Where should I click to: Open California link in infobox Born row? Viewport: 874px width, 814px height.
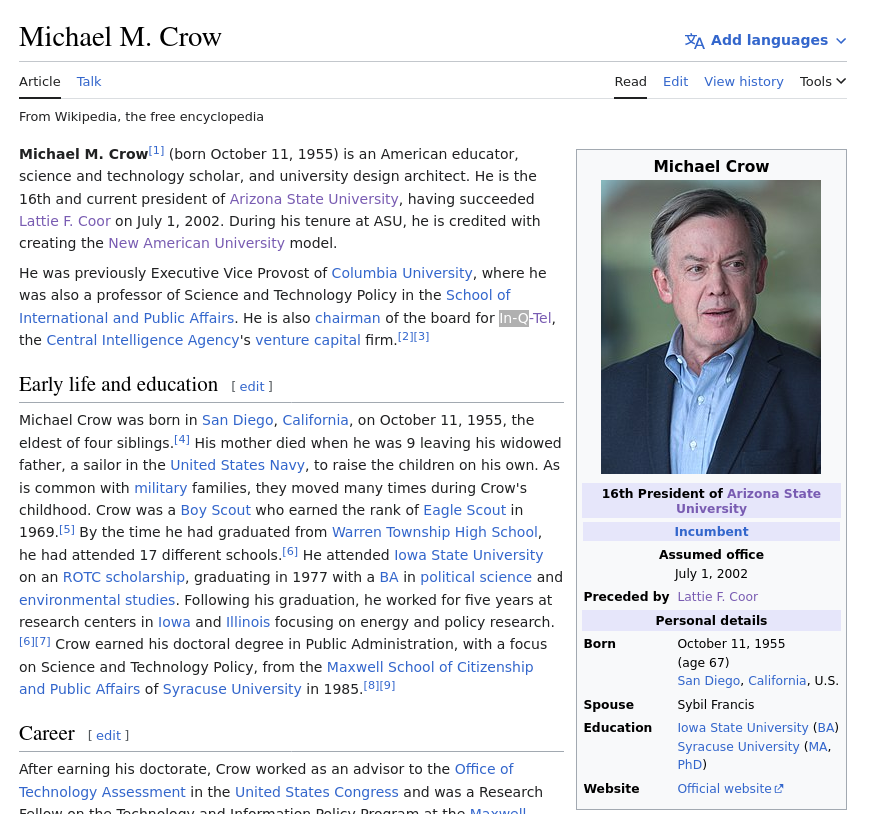tap(777, 681)
